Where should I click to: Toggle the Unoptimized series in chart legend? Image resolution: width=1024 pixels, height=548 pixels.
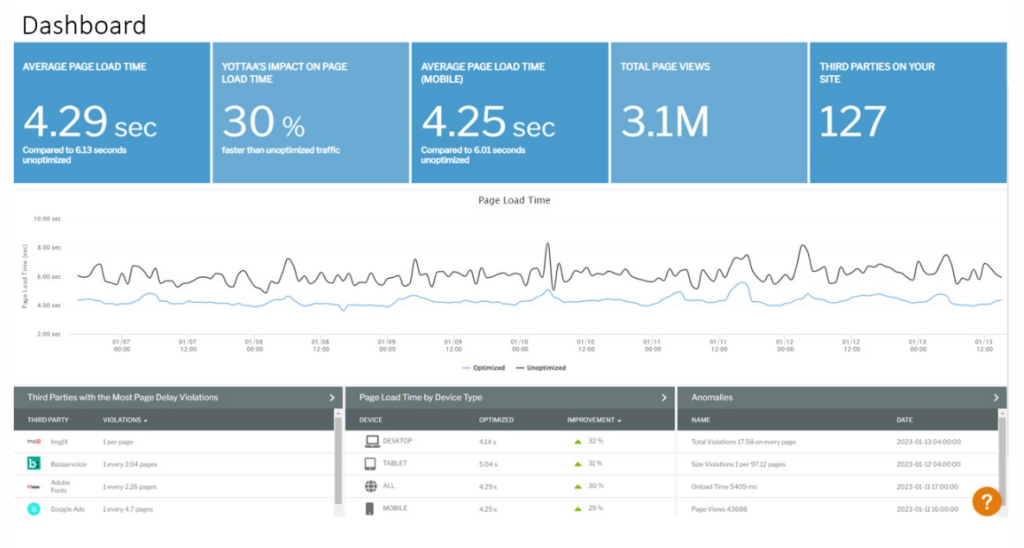click(x=540, y=367)
